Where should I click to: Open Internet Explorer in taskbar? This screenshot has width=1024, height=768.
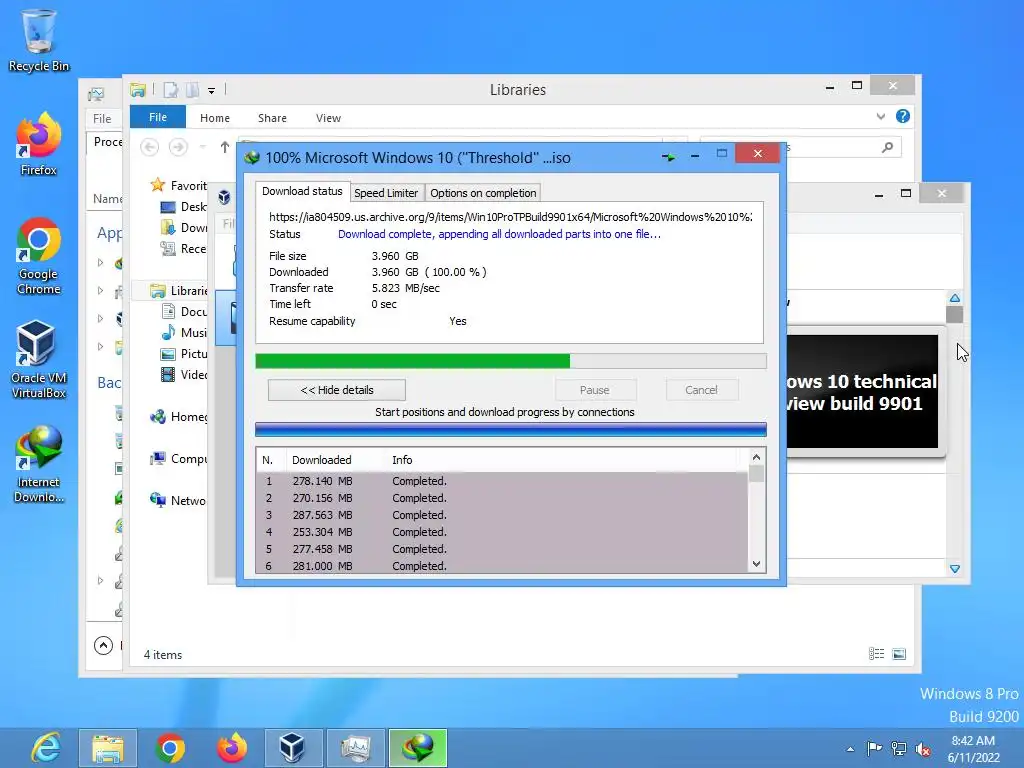point(46,748)
